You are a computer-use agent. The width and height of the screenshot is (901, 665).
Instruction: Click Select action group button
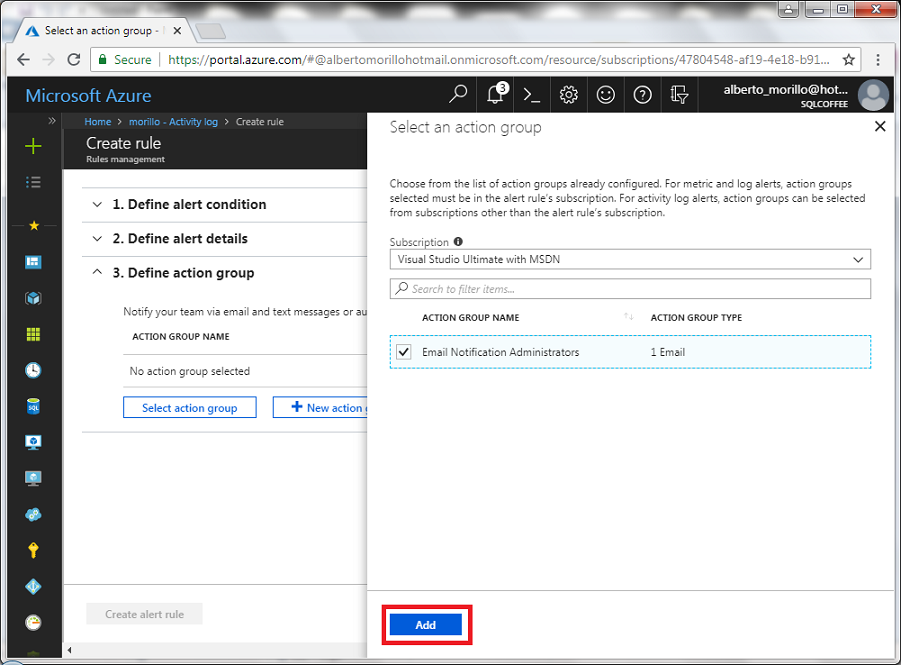190,408
